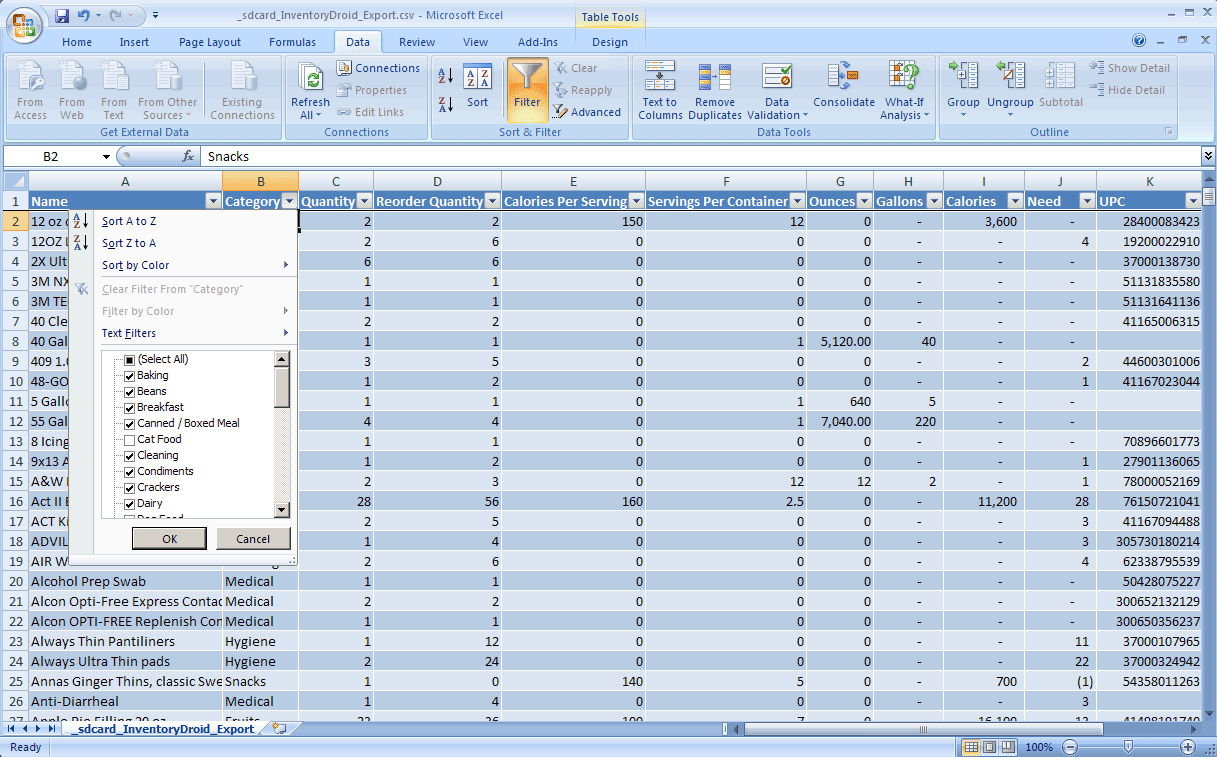Click the Advanced filter icon
The image size is (1217, 757).
[x=560, y=112]
